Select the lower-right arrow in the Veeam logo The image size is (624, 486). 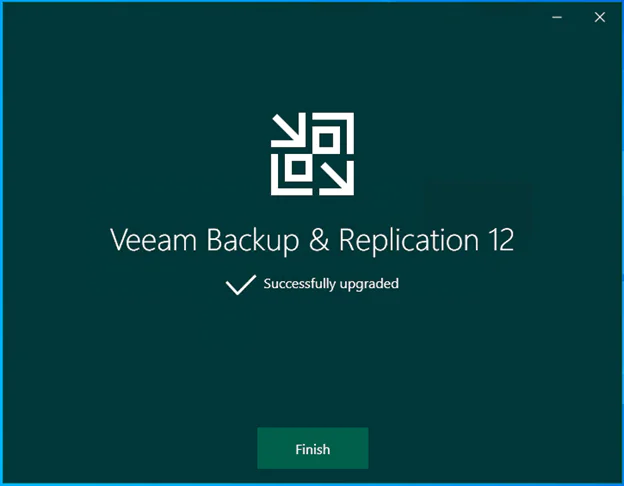point(337,178)
